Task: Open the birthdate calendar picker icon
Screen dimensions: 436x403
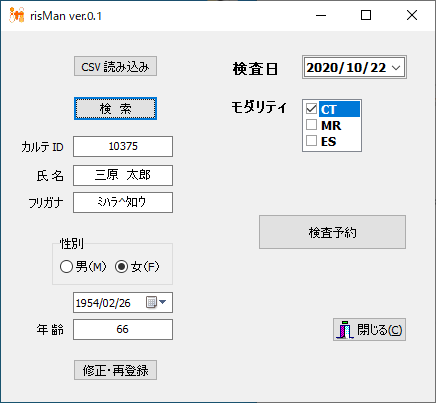Action: pos(151,302)
